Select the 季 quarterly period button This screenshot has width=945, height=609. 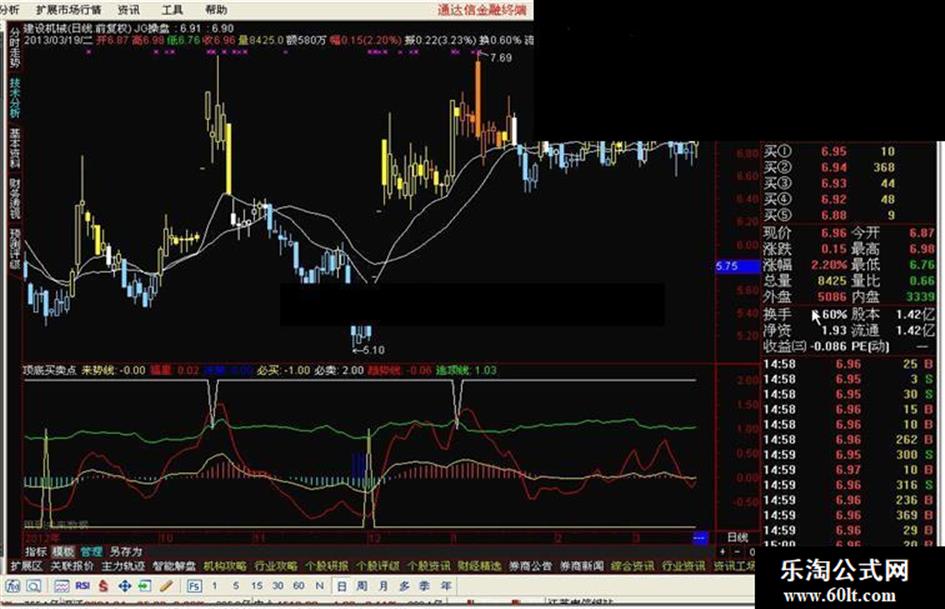425,585
